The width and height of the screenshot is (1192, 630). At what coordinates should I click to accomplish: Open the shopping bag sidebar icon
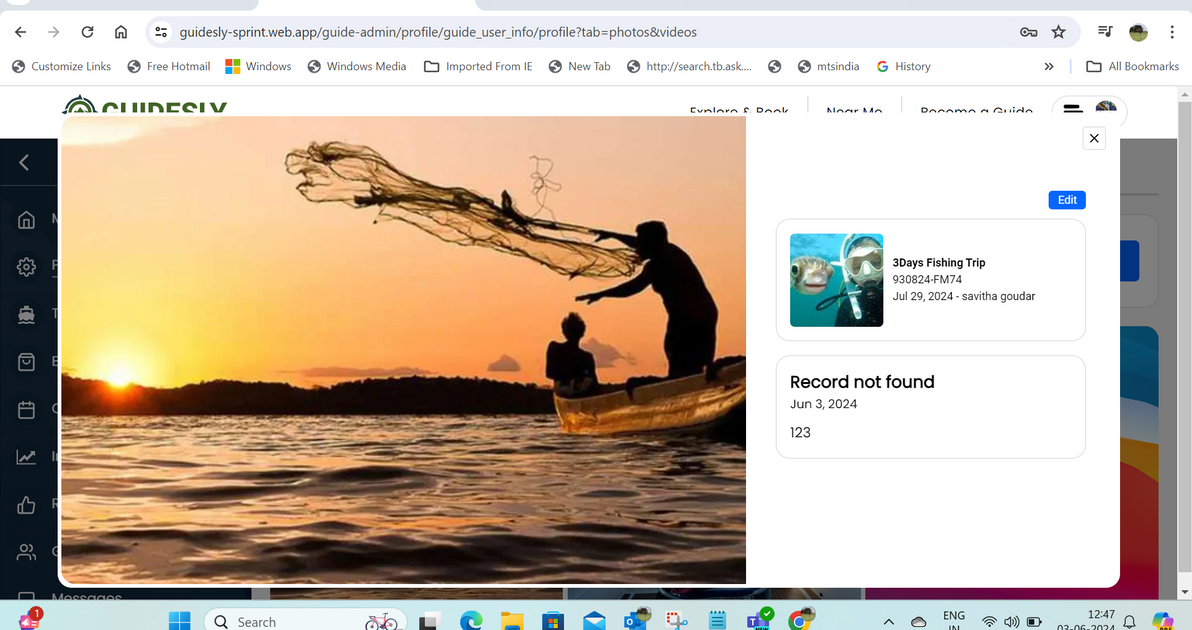pyautogui.click(x=27, y=362)
